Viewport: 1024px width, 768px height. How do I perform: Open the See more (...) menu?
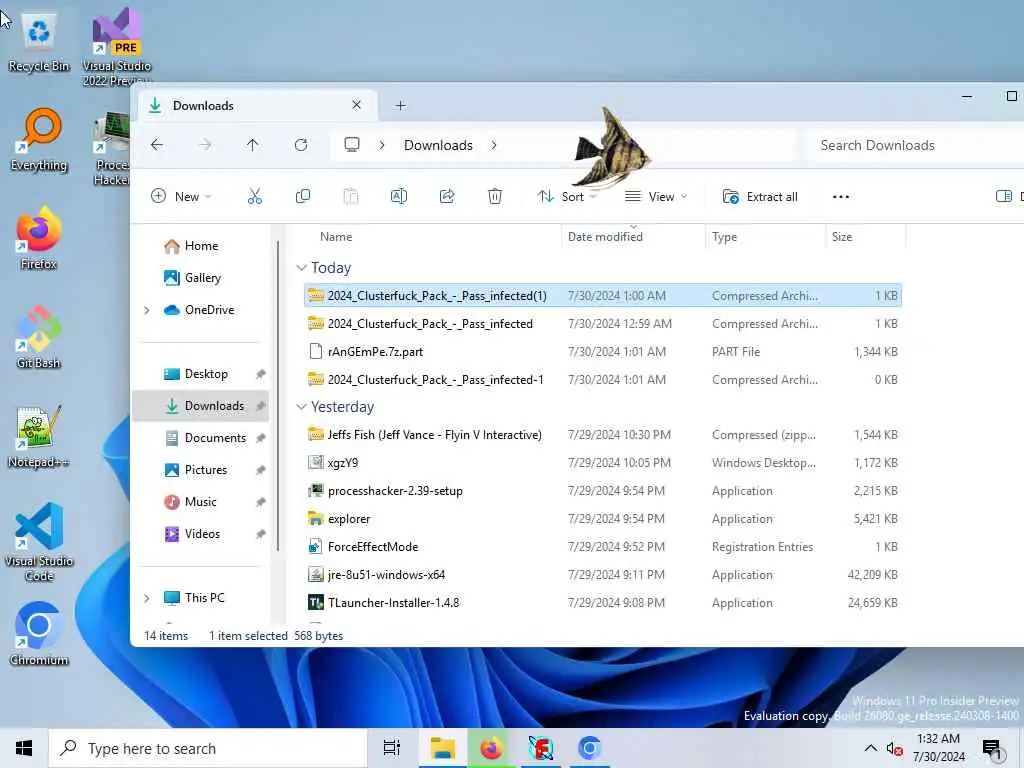tap(841, 197)
